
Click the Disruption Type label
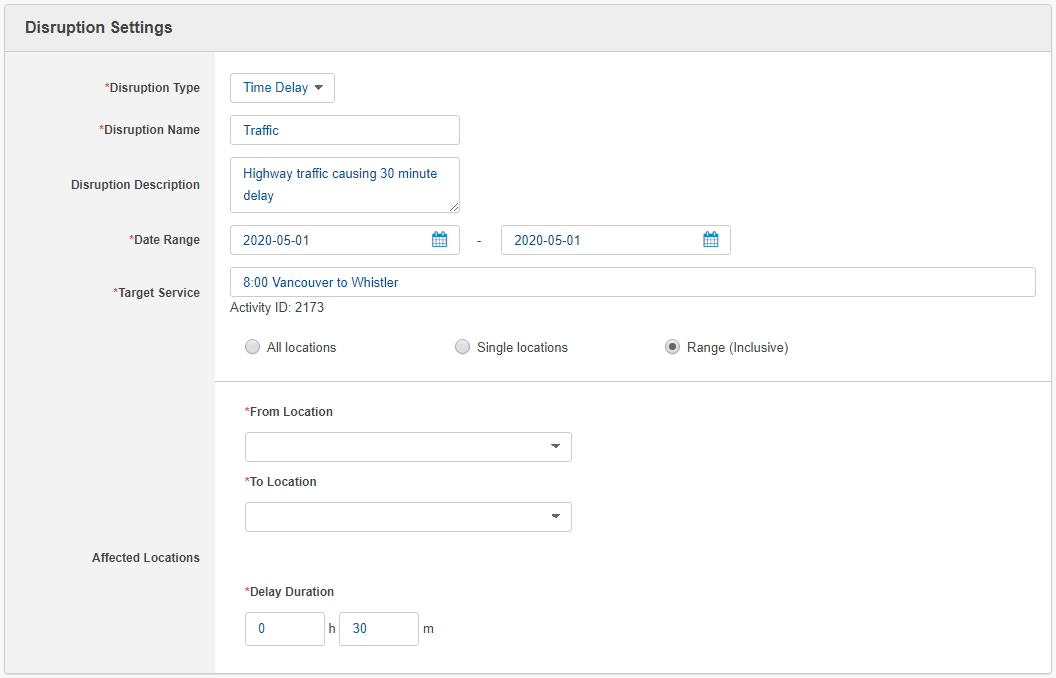(x=152, y=88)
